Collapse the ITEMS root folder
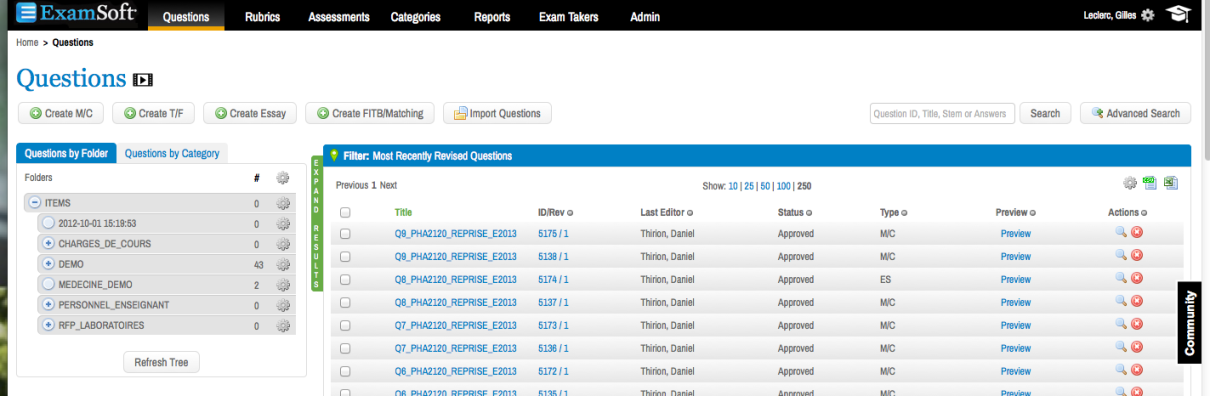The height and width of the screenshot is (396, 1210). coord(34,203)
